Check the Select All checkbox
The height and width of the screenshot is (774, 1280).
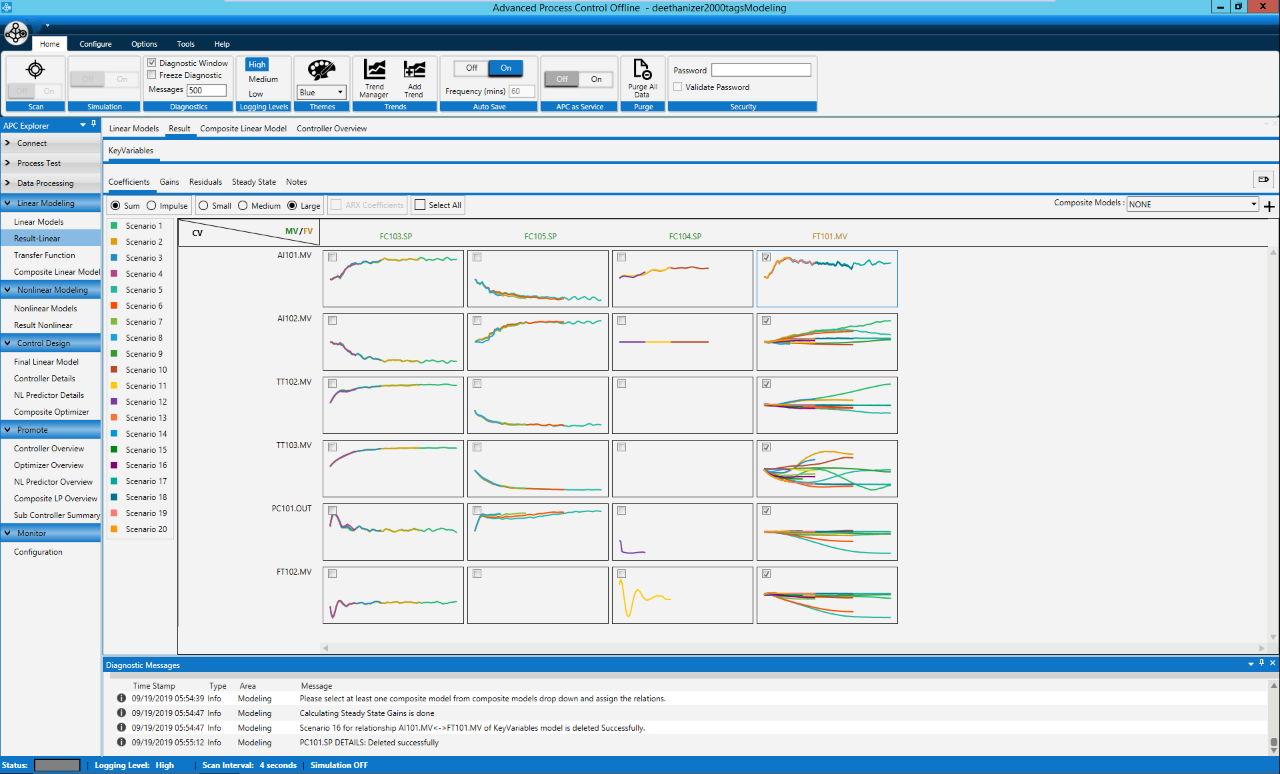click(x=420, y=206)
